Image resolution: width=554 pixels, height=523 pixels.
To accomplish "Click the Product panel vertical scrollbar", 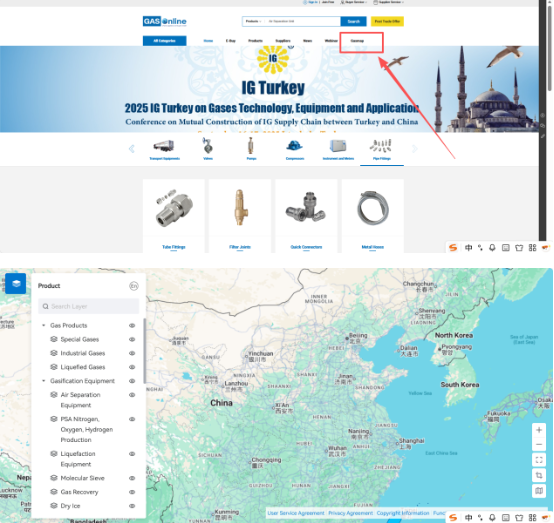I will click(144, 351).
